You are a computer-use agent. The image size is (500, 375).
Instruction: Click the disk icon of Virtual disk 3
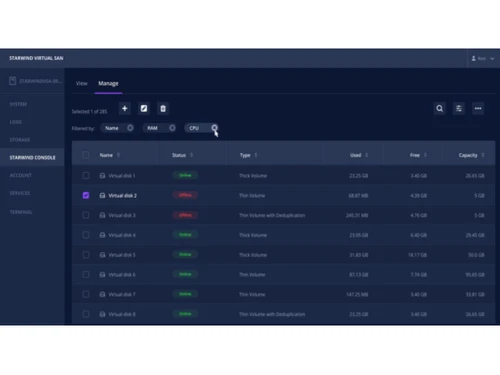tap(102, 215)
